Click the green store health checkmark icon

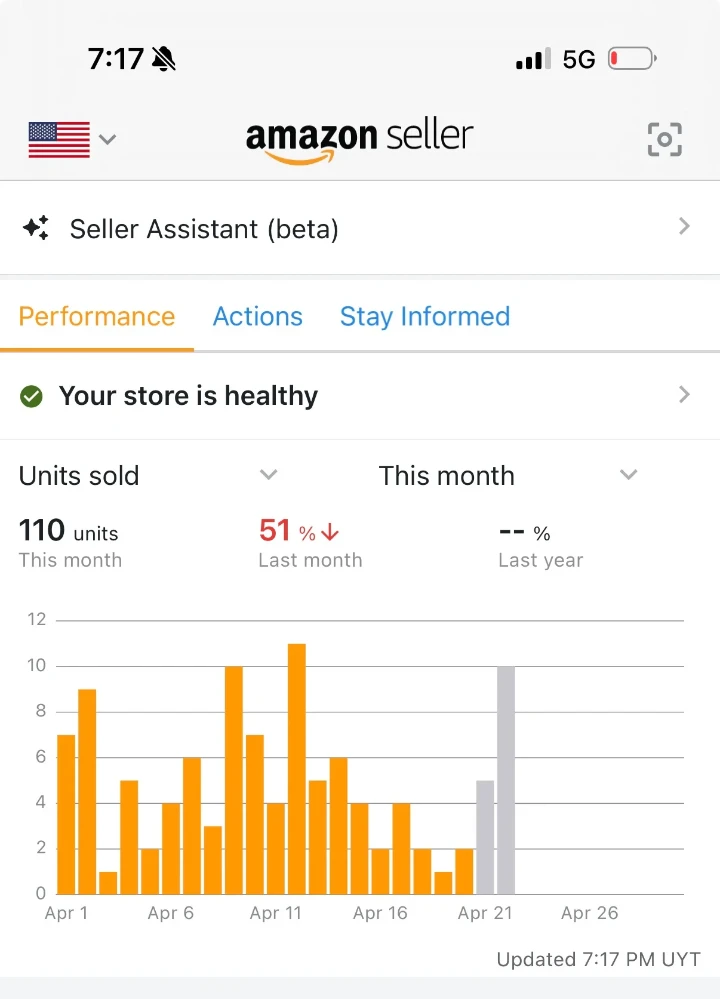click(x=31, y=396)
